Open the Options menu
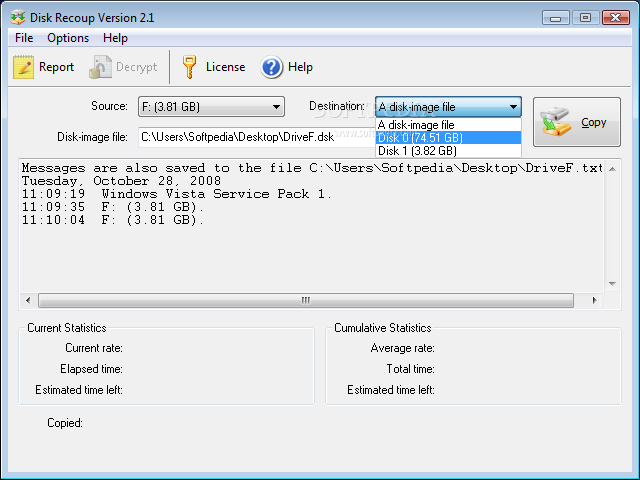The height and width of the screenshot is (480, 640). [68, 38]
